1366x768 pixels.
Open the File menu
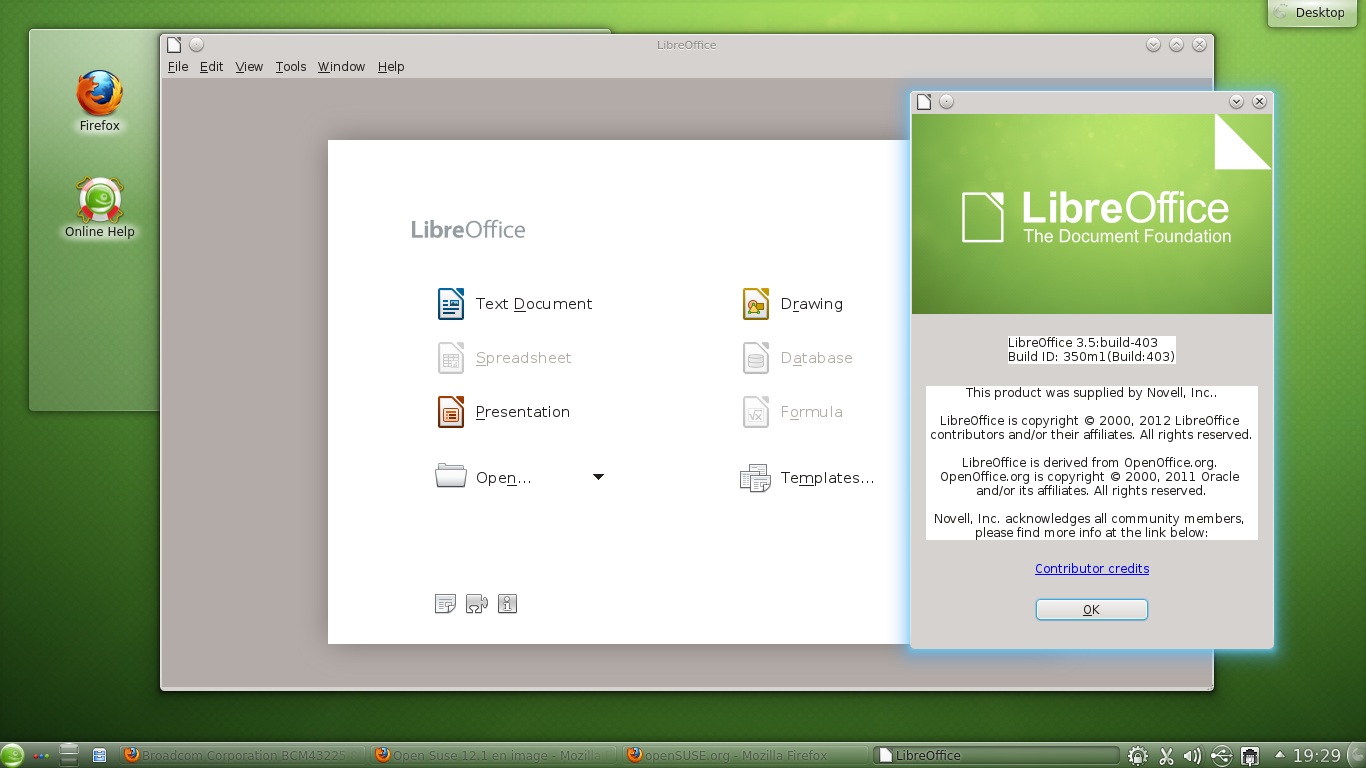point(178,66)
